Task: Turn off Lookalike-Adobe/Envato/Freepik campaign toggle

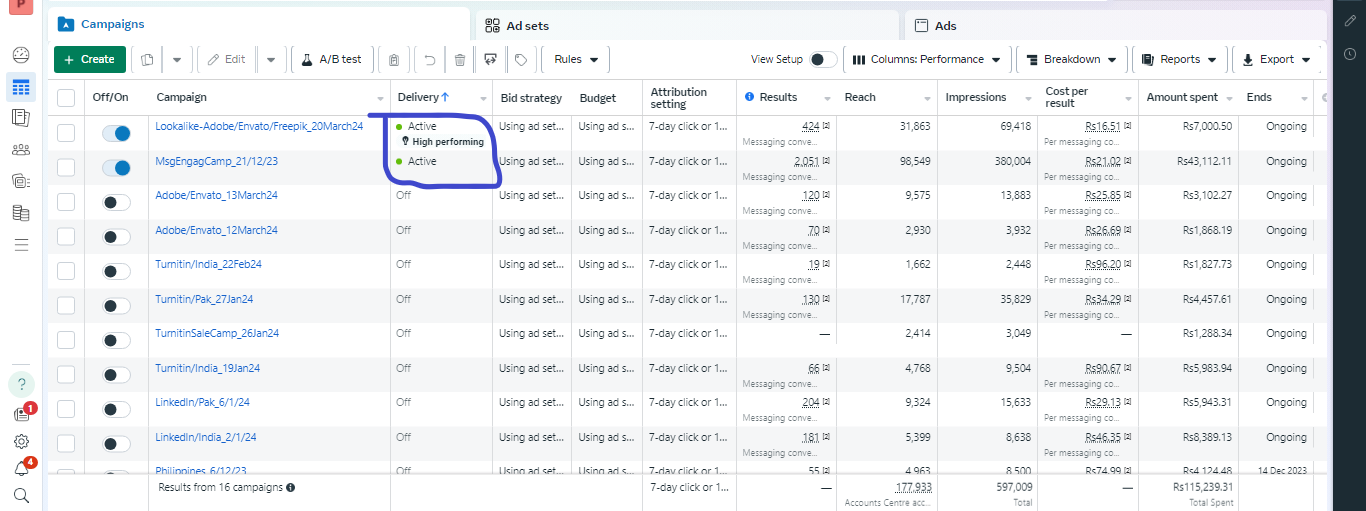Action: [117, 133]
